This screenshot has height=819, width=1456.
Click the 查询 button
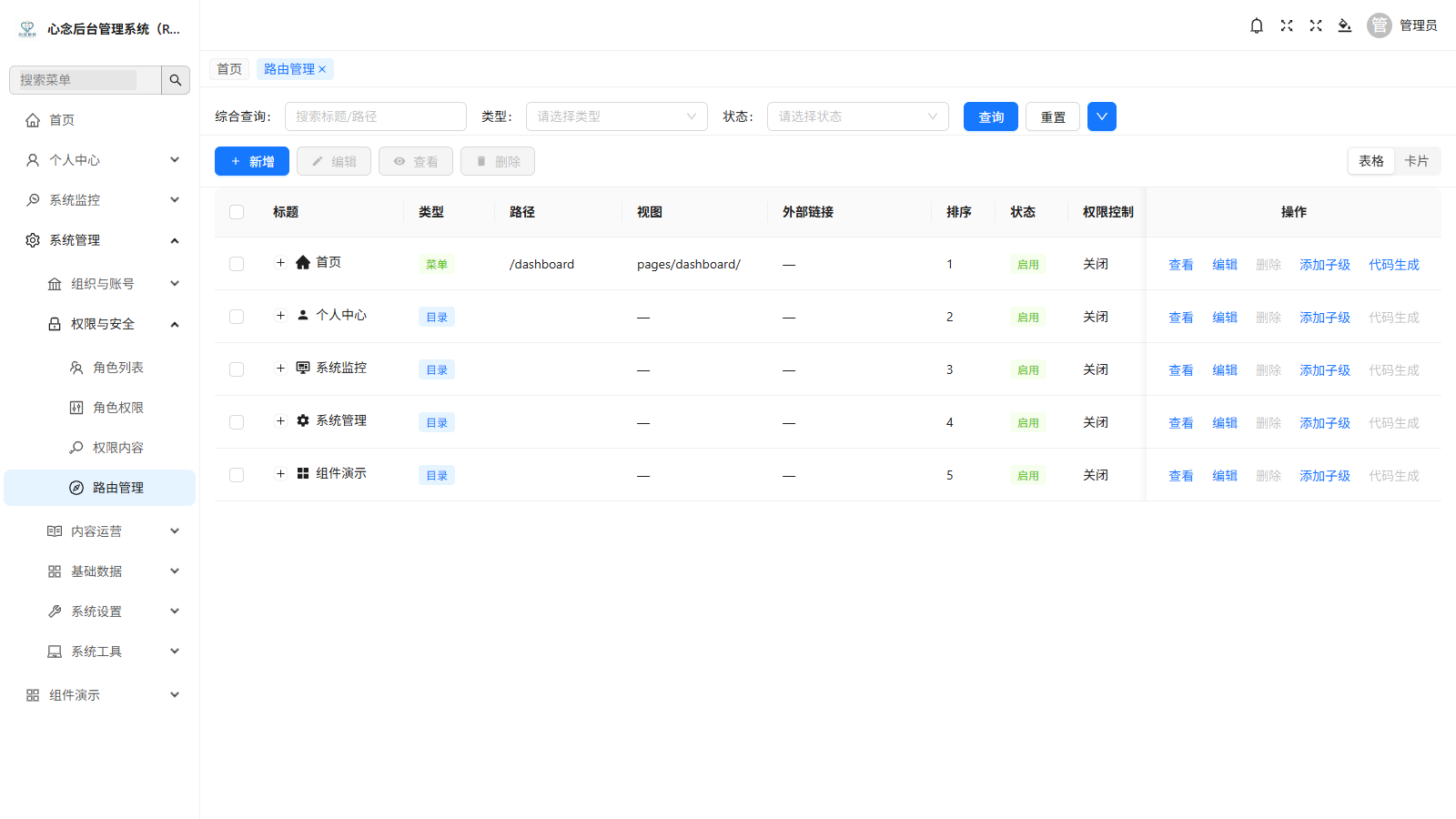(x=991, y=116)
